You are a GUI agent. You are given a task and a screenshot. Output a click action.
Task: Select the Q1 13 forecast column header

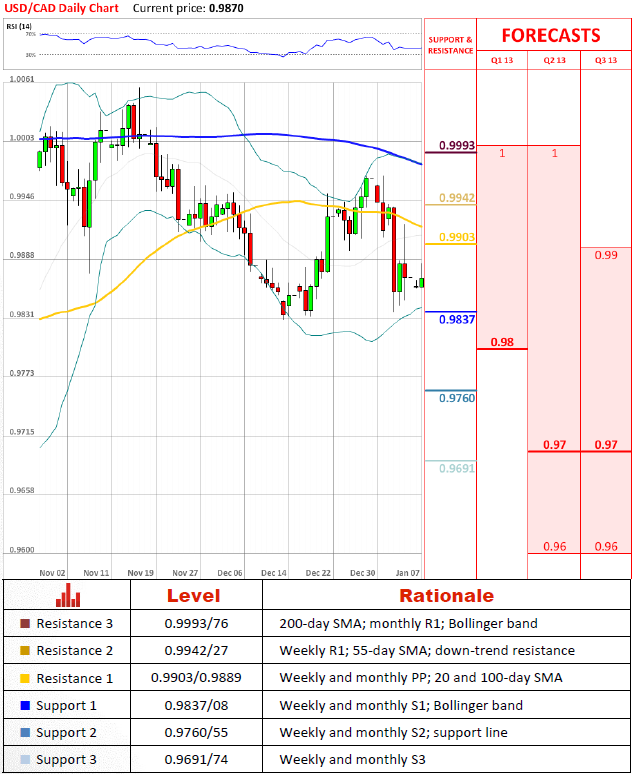(x=502, y=60)
